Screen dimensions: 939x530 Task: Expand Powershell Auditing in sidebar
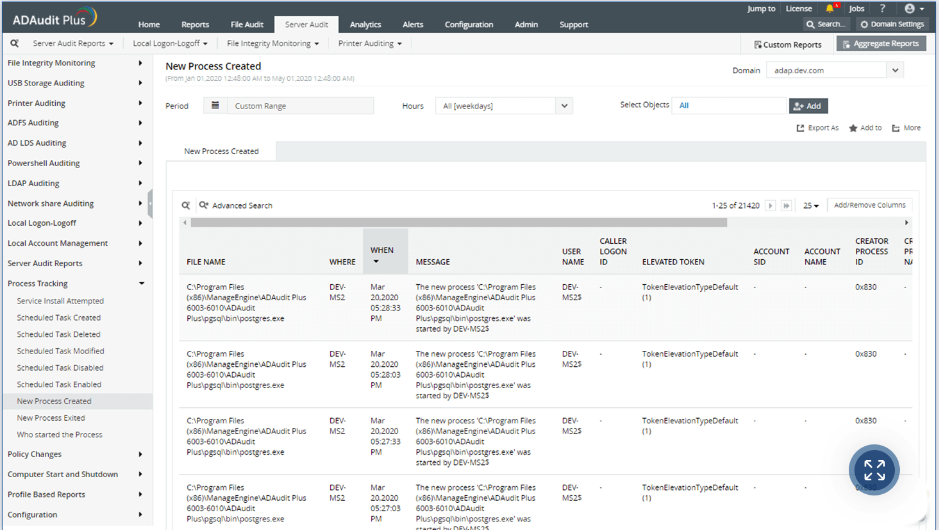tap(75, 163)
